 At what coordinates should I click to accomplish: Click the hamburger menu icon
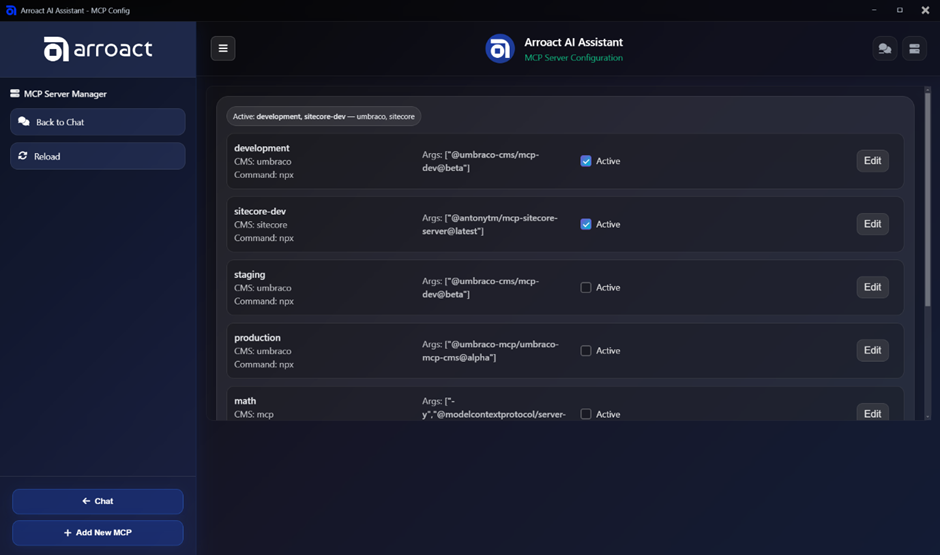[x=223, y=48]
